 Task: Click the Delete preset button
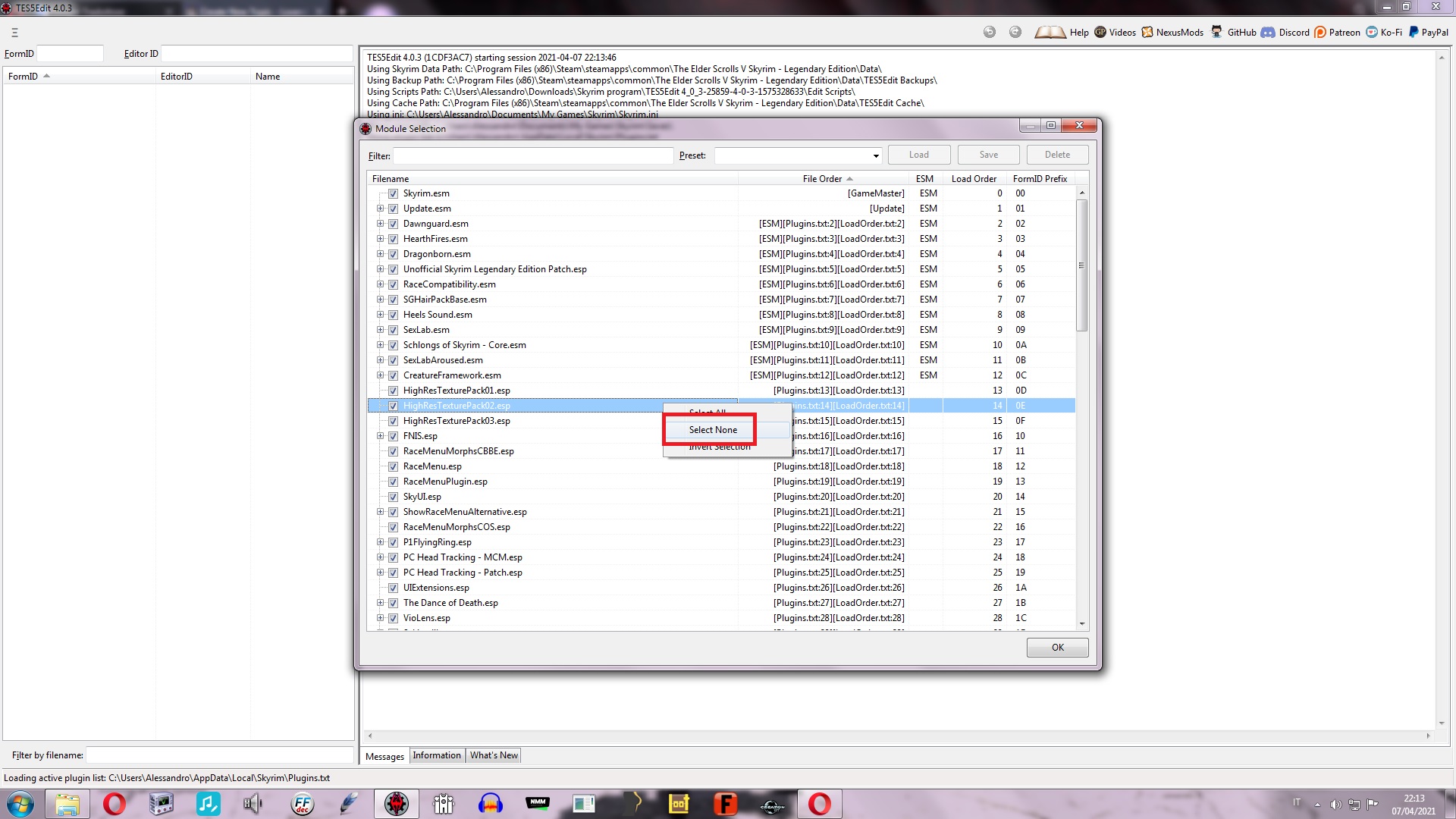1058,155
